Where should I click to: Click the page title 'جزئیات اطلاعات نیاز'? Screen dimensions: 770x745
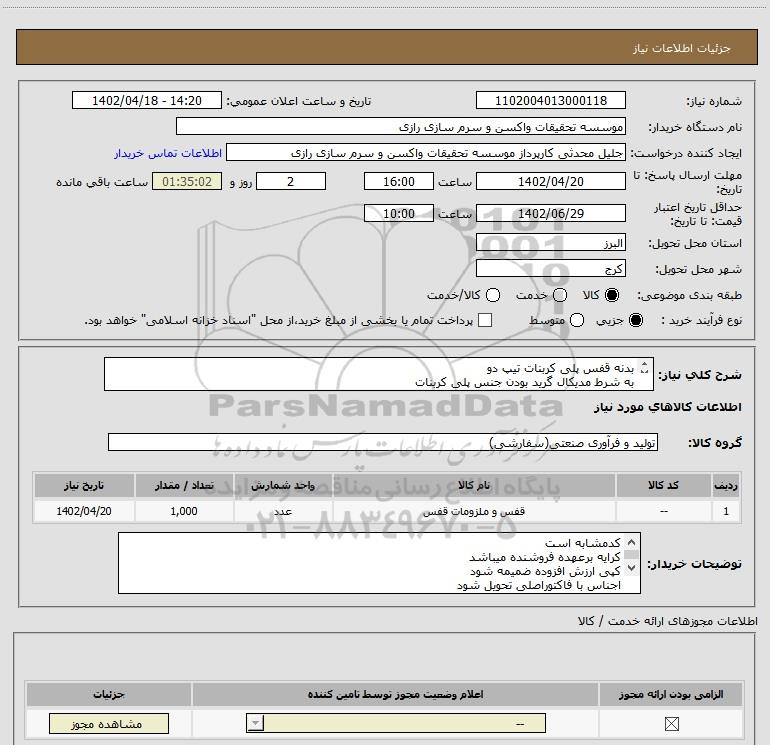pyautogui.click(x=682, y=48)
